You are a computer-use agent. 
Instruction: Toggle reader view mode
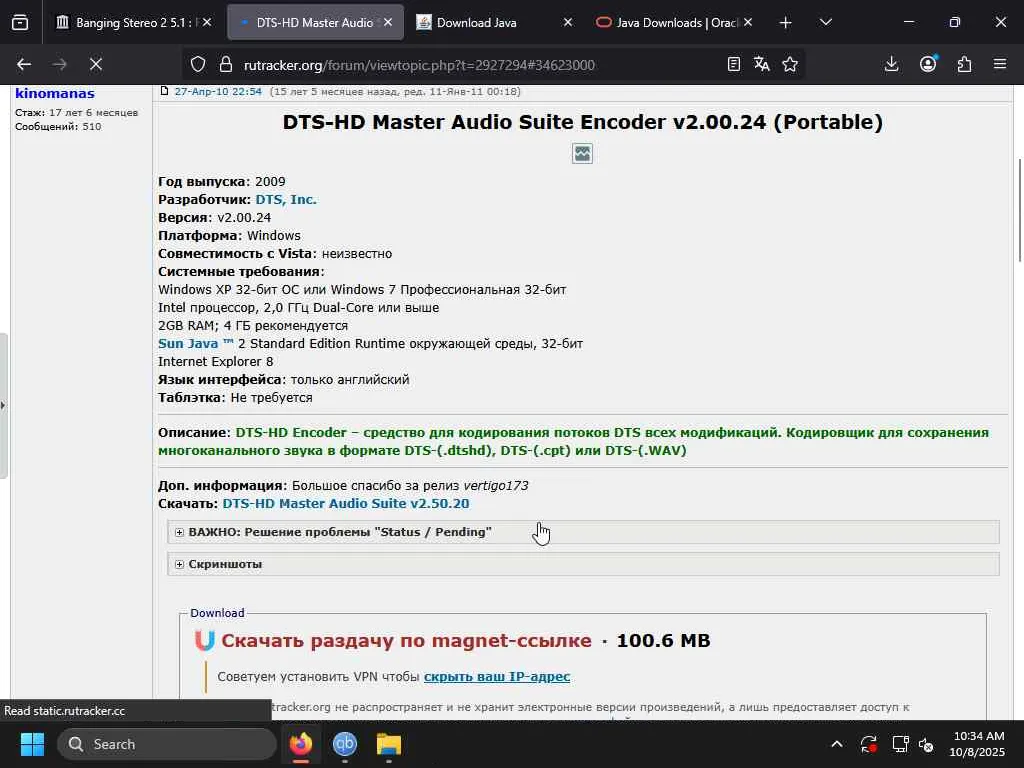pyautogui.click(x=733, y=64)
